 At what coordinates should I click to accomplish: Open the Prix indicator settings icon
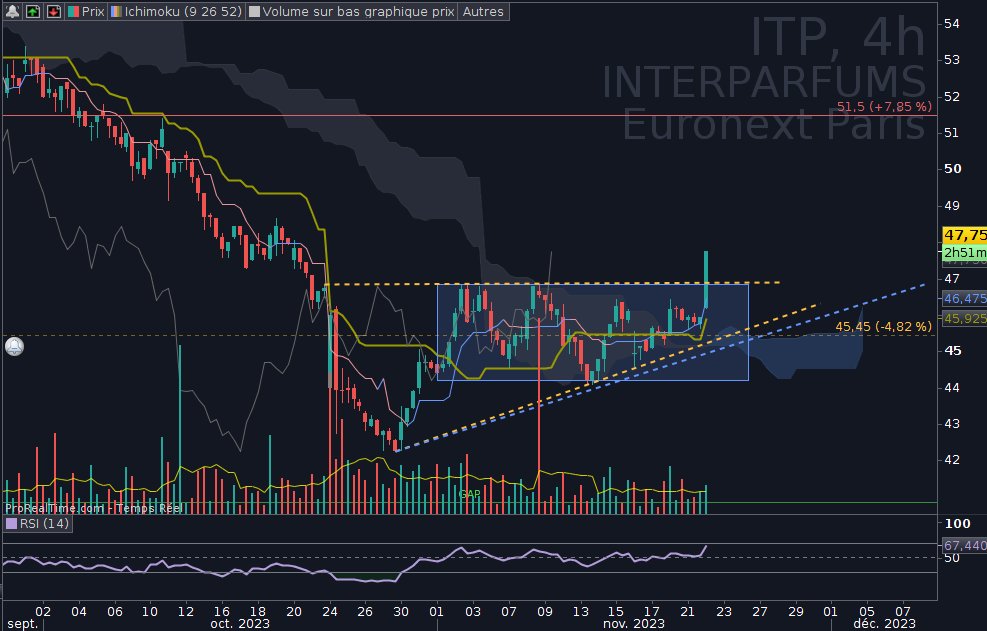(x=74, y=12)
